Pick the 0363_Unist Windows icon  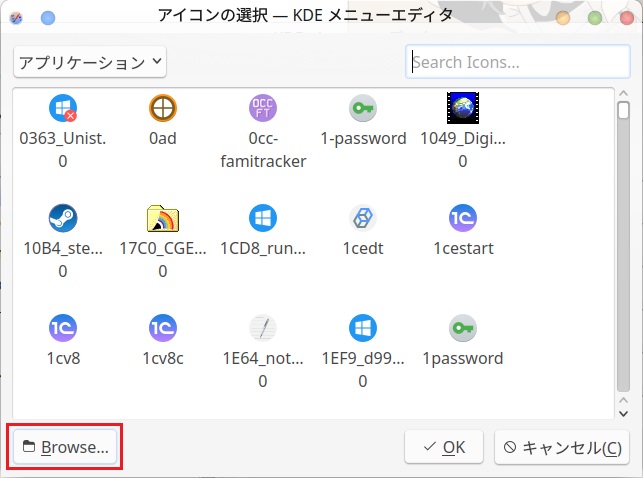(x=62, y=108)
